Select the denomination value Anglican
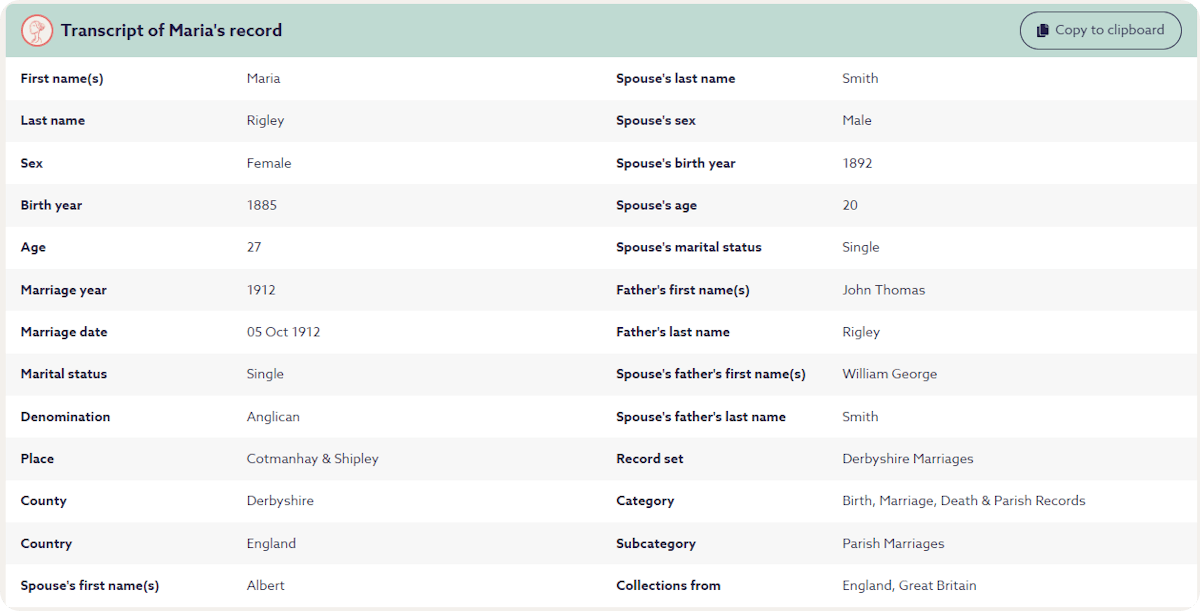1200x611 pixels. click(x=273, y=417)
